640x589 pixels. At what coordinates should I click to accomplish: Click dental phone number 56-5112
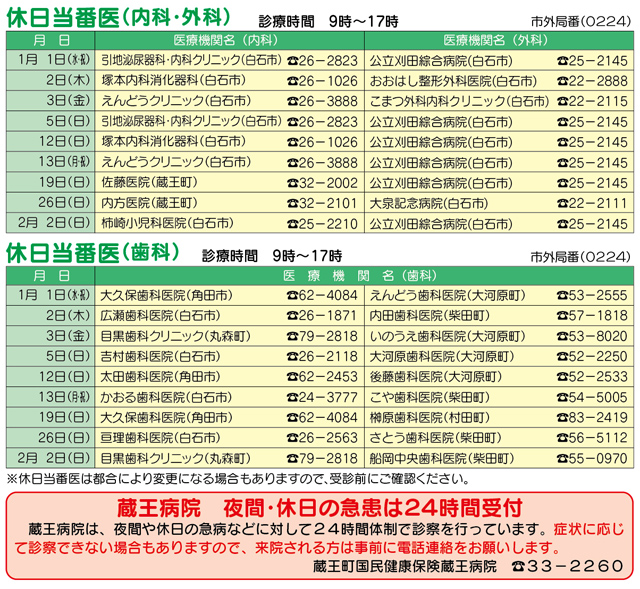coord(598,438)
